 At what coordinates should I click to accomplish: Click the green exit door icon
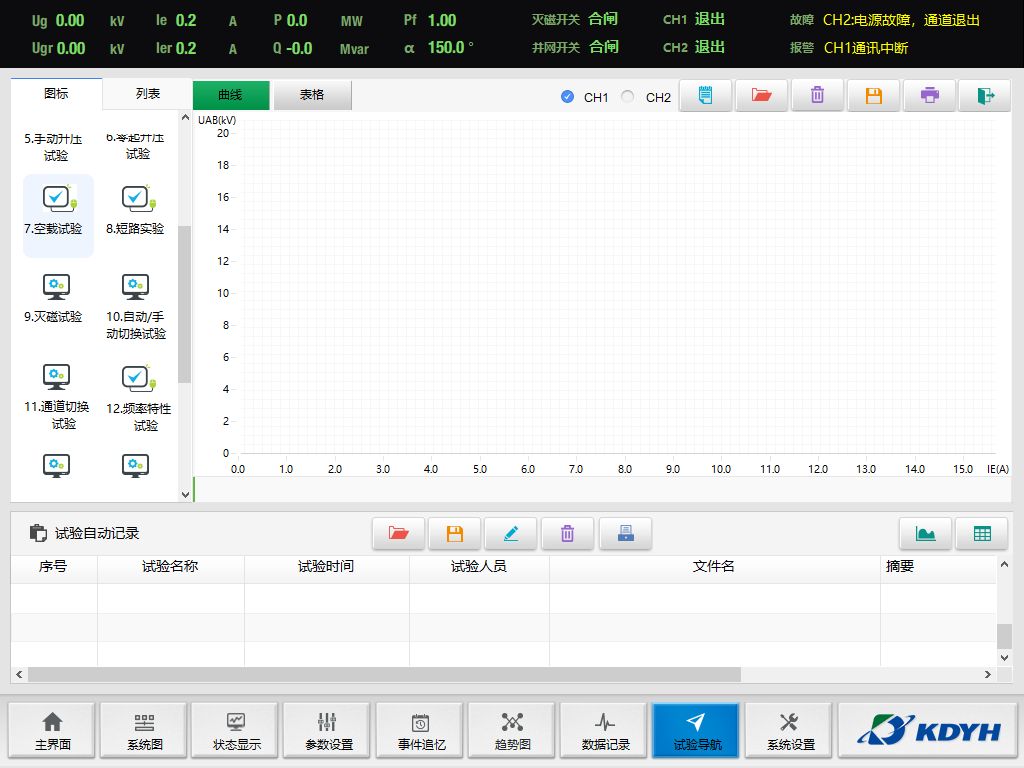click(x=986, y=96)
